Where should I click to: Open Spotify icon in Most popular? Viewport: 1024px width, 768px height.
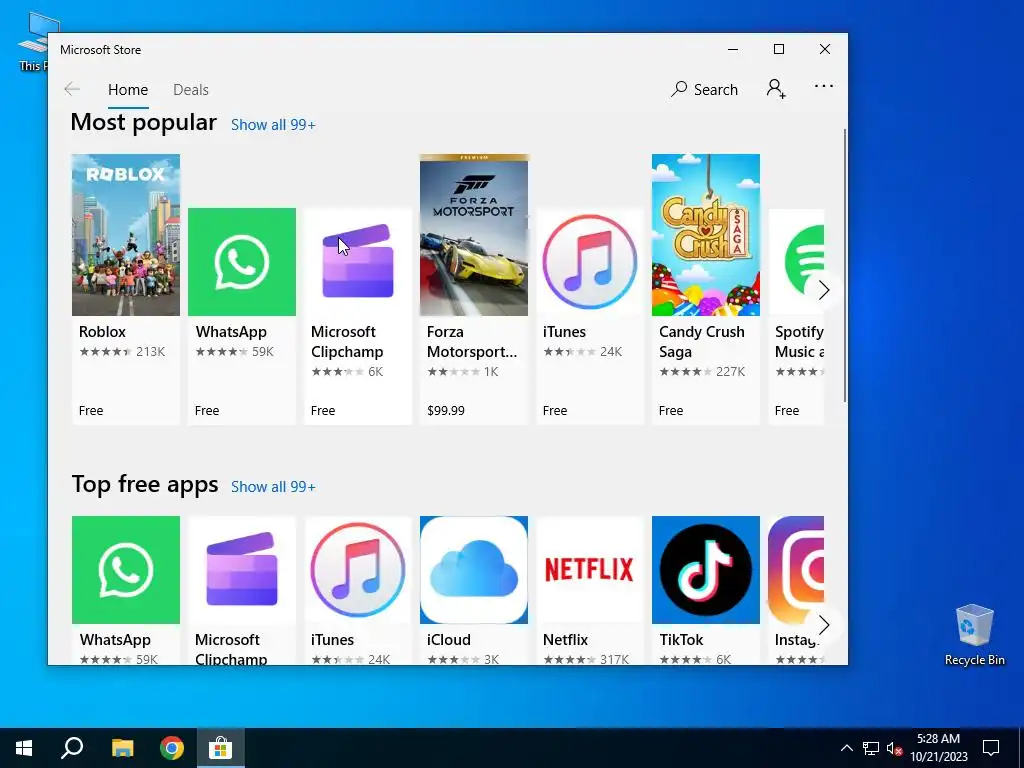tap(796, 262)
